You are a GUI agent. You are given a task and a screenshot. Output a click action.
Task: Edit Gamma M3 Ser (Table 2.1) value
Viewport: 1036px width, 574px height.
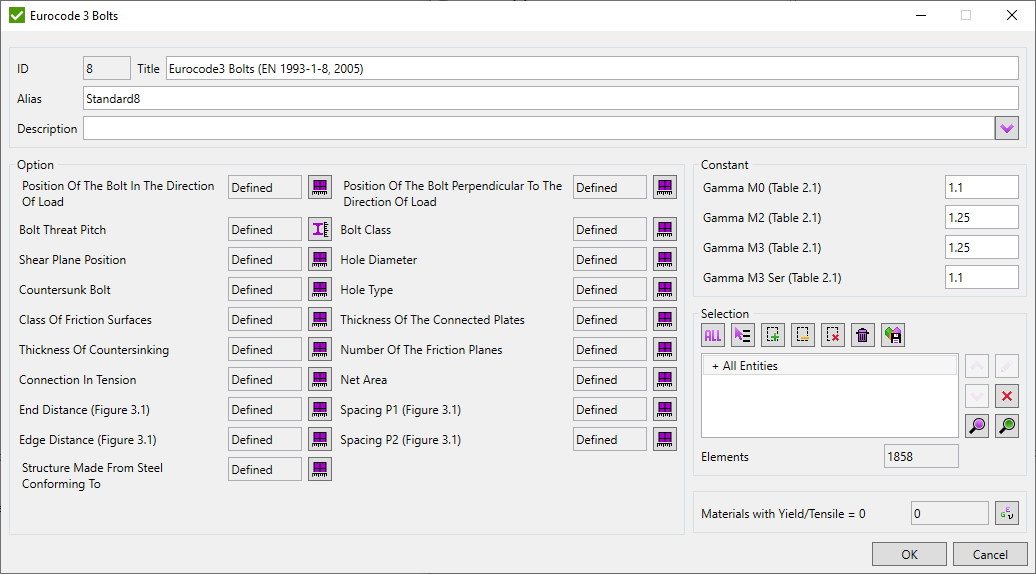click(x=982, y=277)
